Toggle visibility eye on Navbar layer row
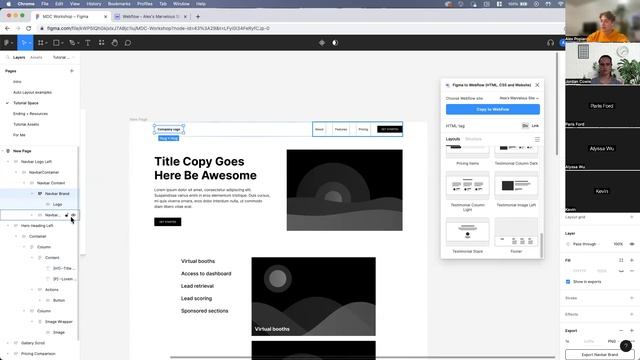The image size is (640, 360). point(73,215)
